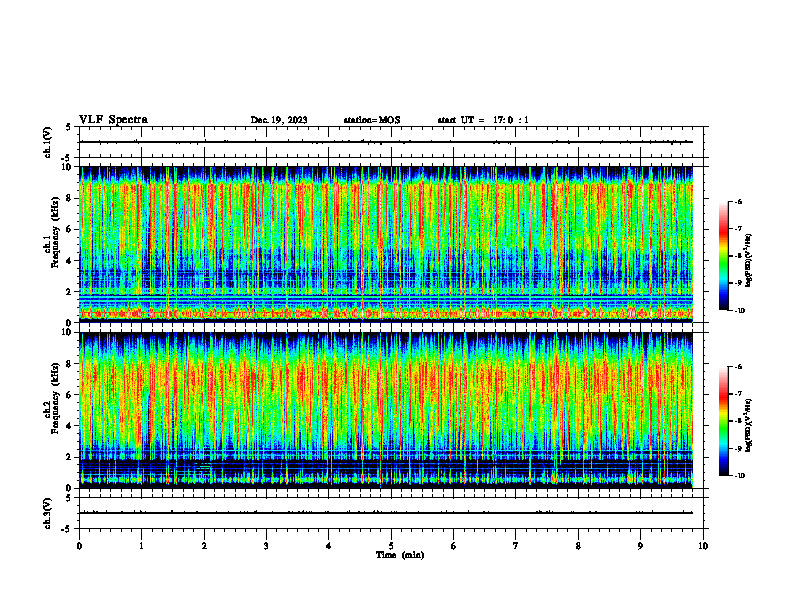Click the "6" kHz tick on ch.1 axis
Viewport: 792px width, 612px height.
70,229
